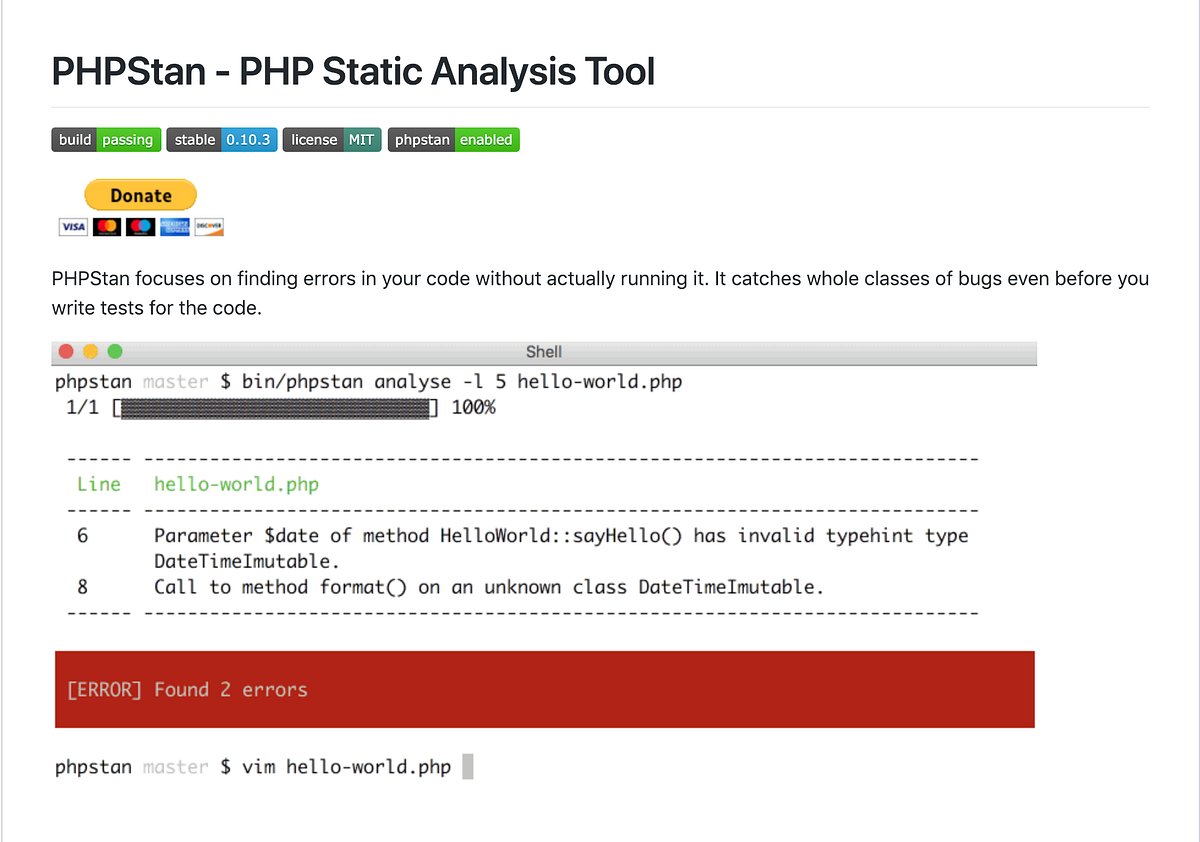1200x842 pixels.
Task: Toggle the license MIT badge
Action: (x=332, y=139)
